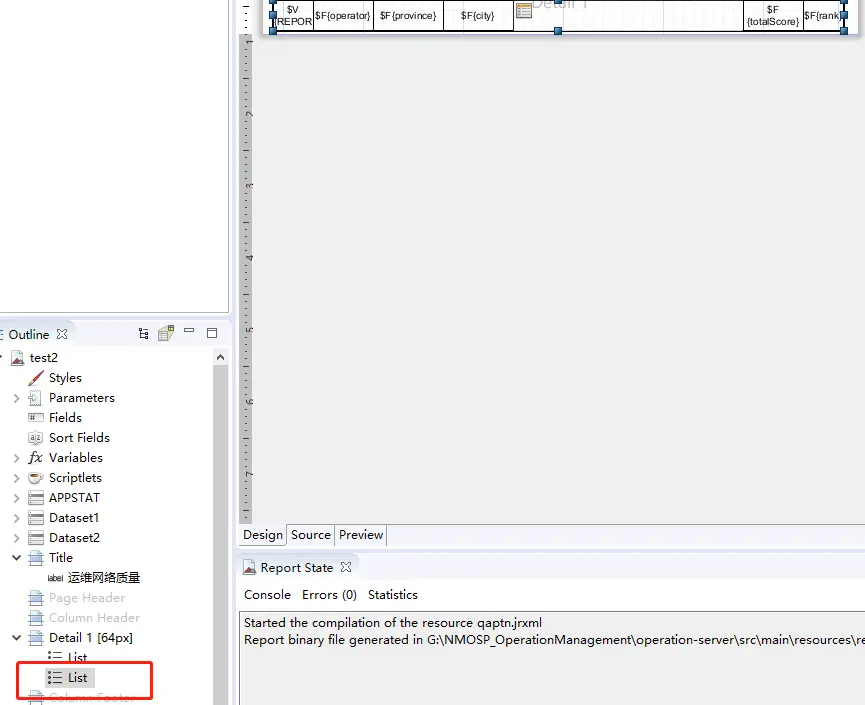
Task: Open the Statistics tab
Action: click(x=393, y=595)
